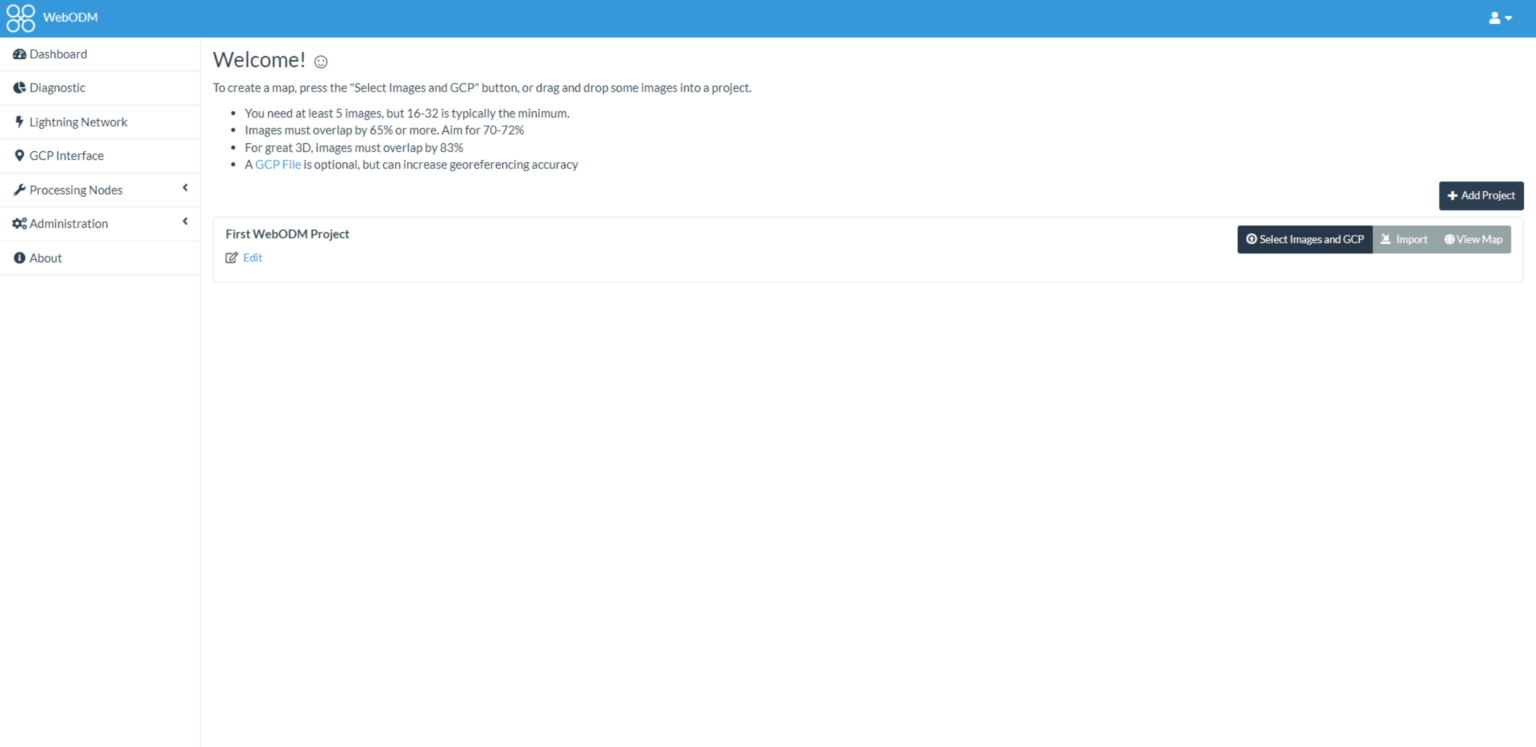This screenshot has width=1536, height=747.
Task: Expand the Processing Nodes chevron
Action: pyautogui.click(x=185, y=188)
